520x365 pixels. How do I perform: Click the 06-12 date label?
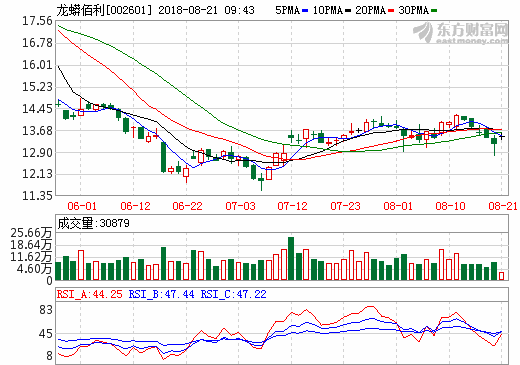135,206
